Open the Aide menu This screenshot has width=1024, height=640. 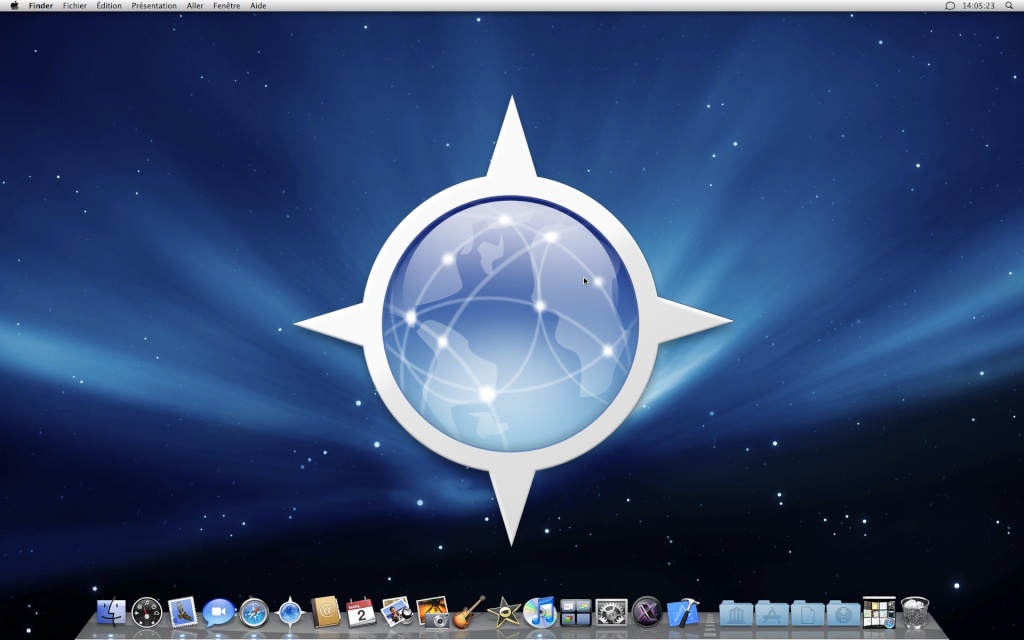click(258, 5)
